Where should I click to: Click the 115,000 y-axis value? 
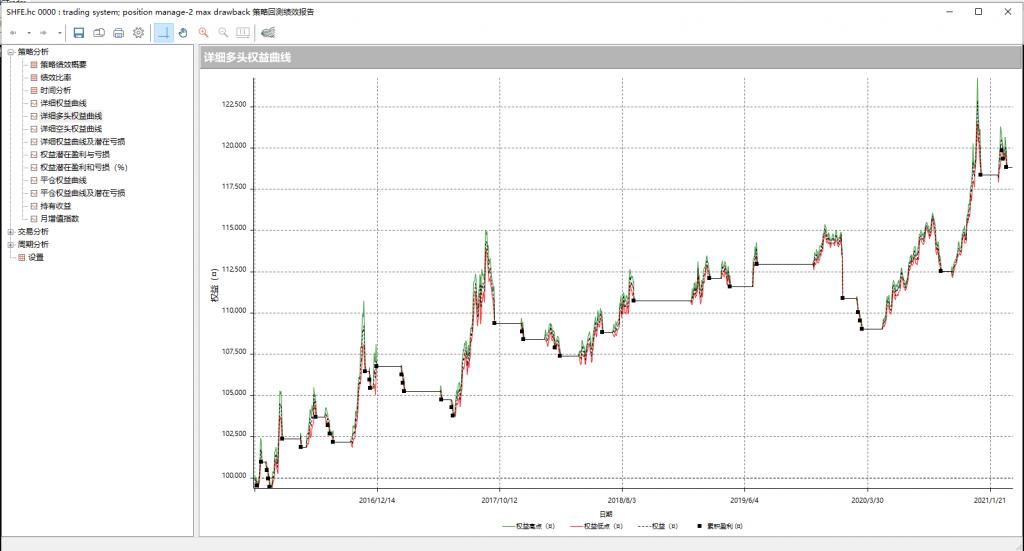point(234,228)
